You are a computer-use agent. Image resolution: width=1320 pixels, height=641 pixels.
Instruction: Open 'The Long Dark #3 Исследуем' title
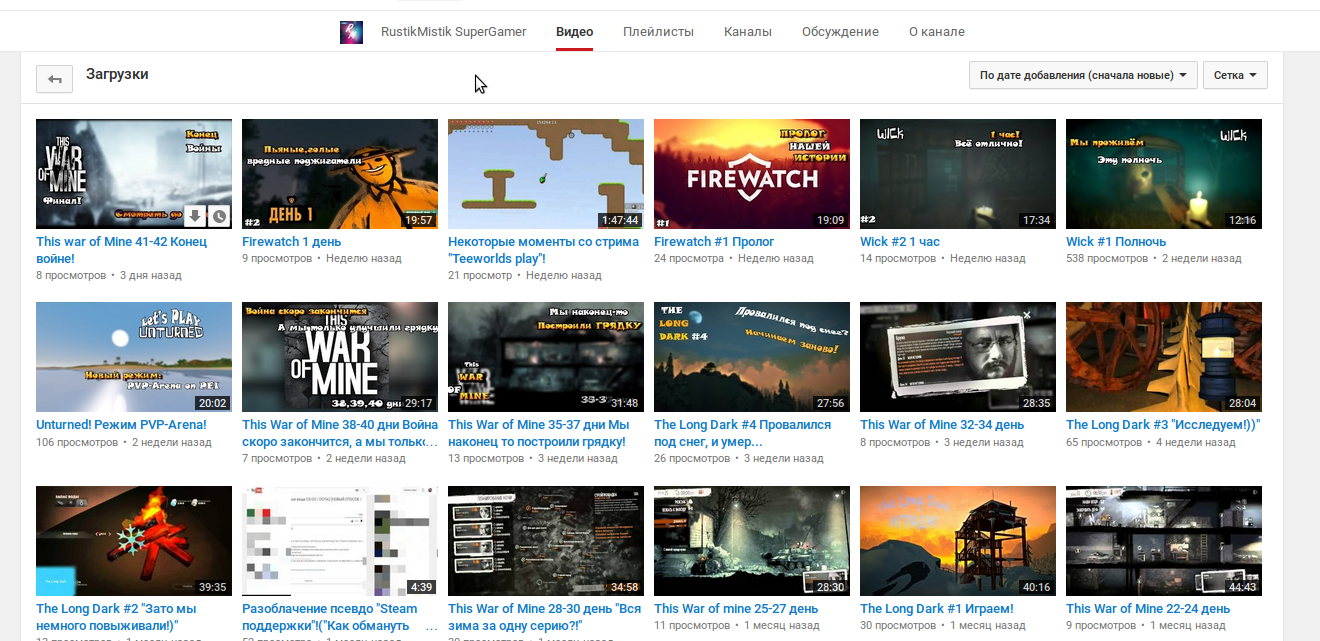click(1163, 425)
